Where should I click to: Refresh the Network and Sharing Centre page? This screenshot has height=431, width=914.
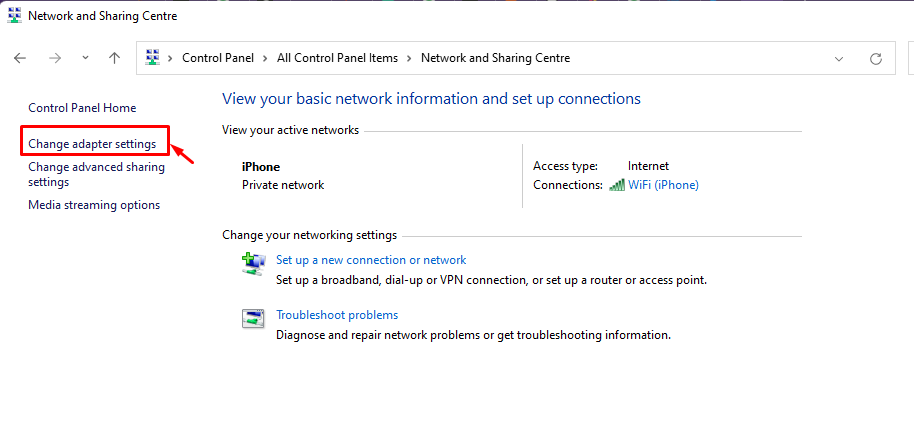tap(876, 58)
